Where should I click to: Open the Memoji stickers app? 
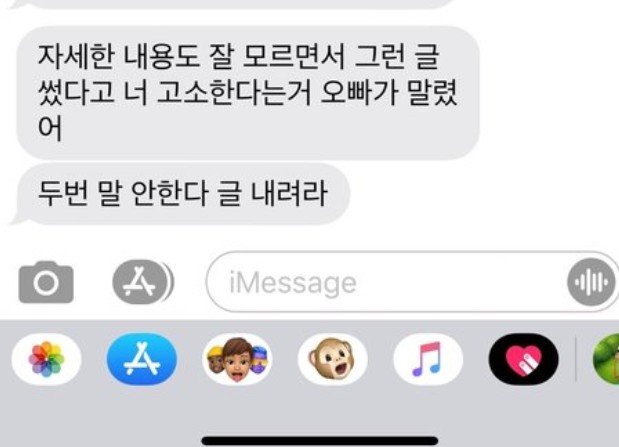(237, 359)
